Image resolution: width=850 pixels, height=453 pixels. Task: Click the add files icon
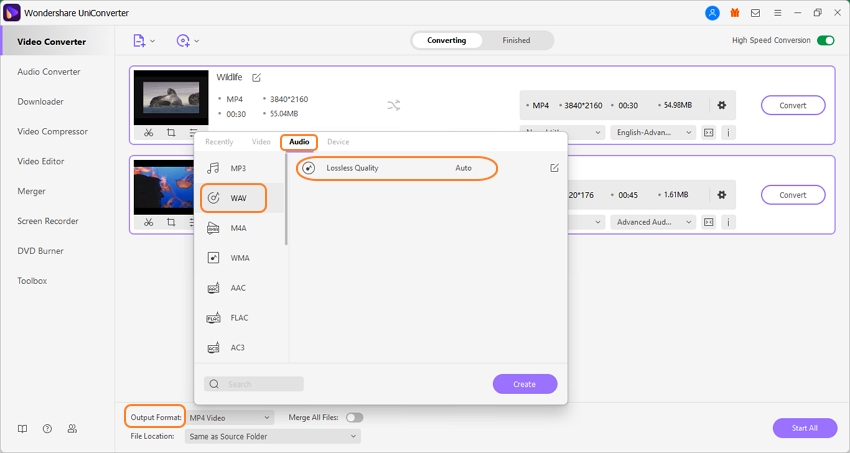[140, 41]
